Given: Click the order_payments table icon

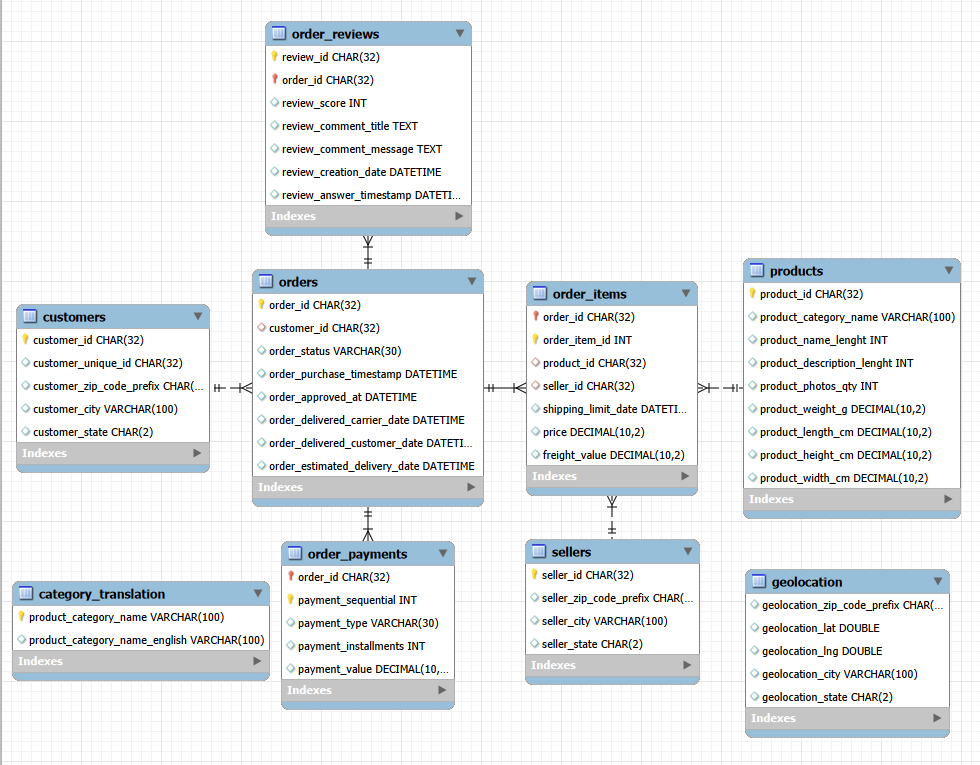Looking at the screenshot, I should (x=294, y=553).
